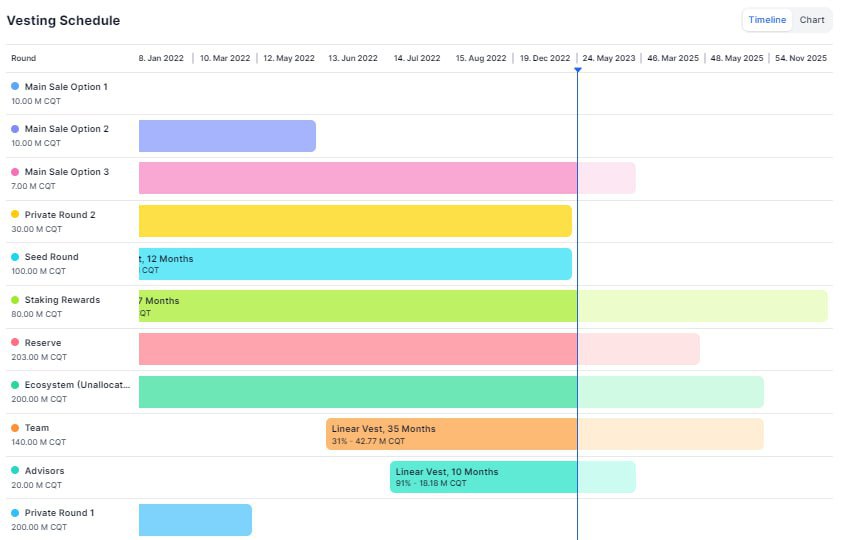The width and height of the screenshot is (858, 540).
Task: Click the red dot beside Reserve
Action: (x=15, y=343)
